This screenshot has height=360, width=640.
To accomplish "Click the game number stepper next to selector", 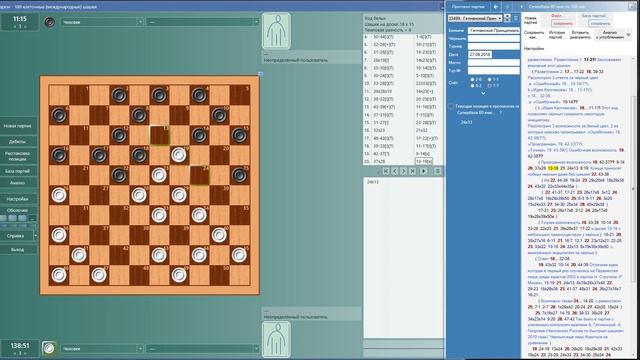I will (507, 18).
